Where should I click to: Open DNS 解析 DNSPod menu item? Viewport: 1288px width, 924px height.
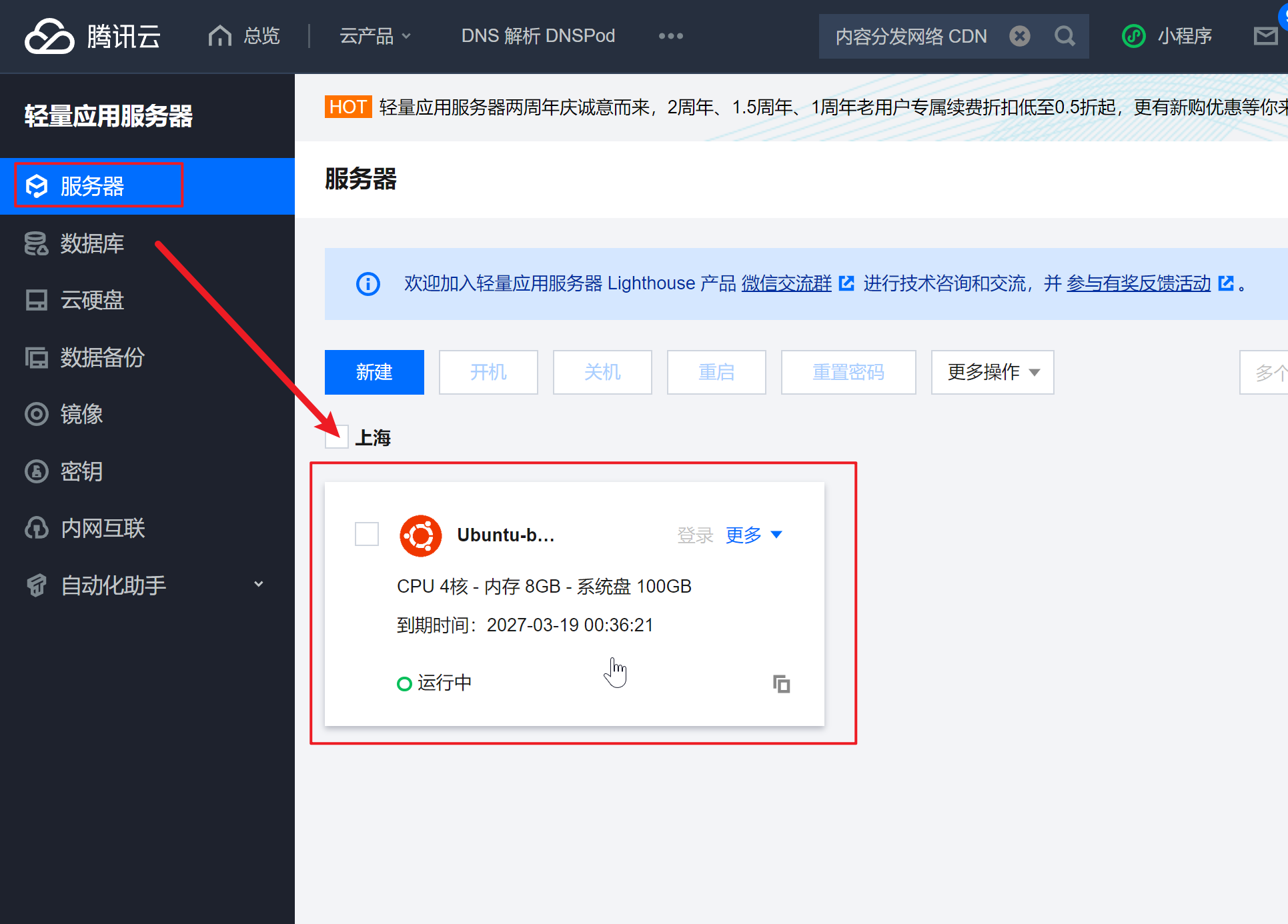coord(538,36)
